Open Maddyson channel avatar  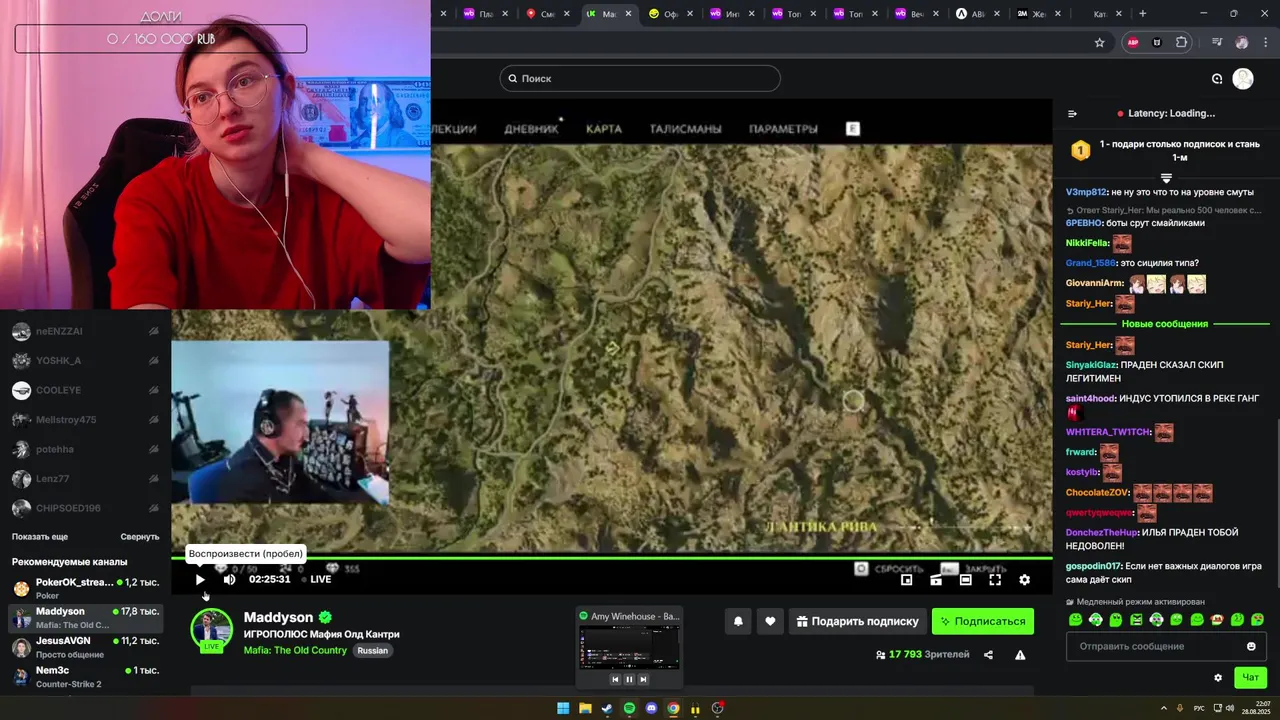coord(211,629)
